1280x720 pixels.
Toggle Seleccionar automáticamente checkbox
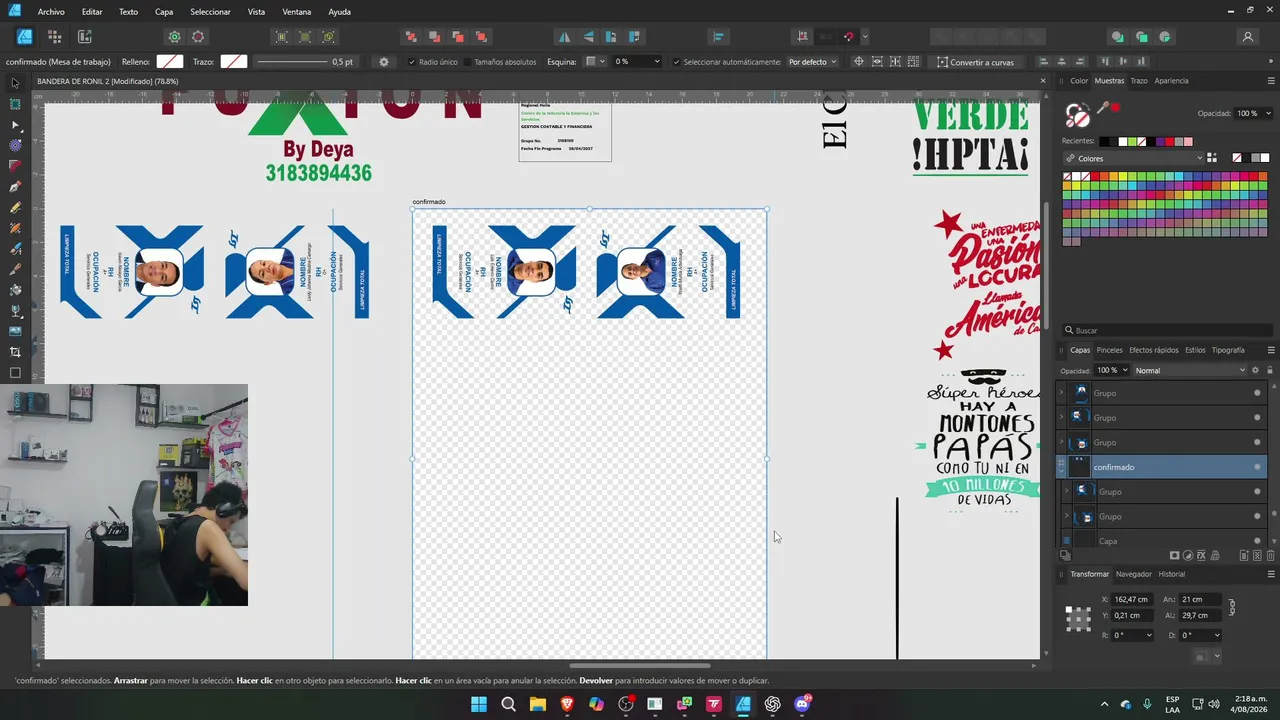pos(676,62)
